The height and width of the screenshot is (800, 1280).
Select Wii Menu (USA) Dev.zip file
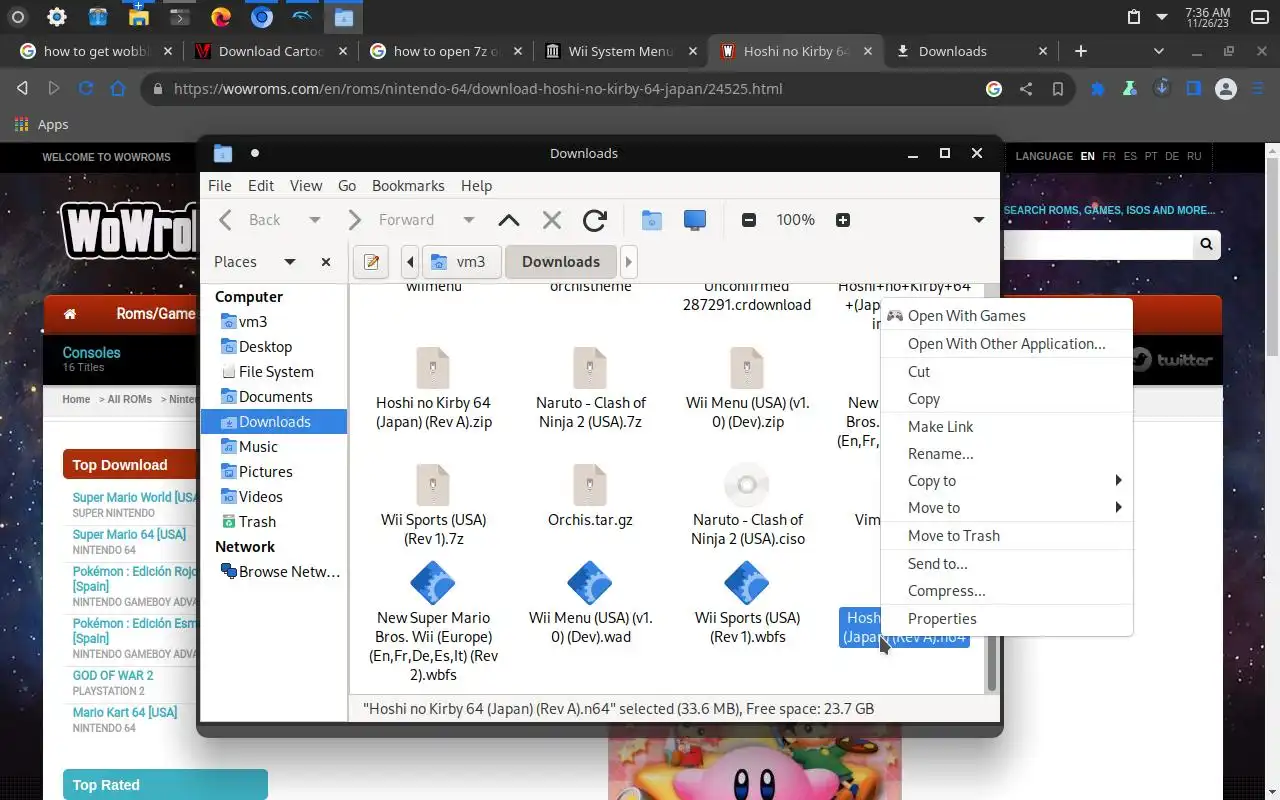pyautogui.click(x=747, y=388)
